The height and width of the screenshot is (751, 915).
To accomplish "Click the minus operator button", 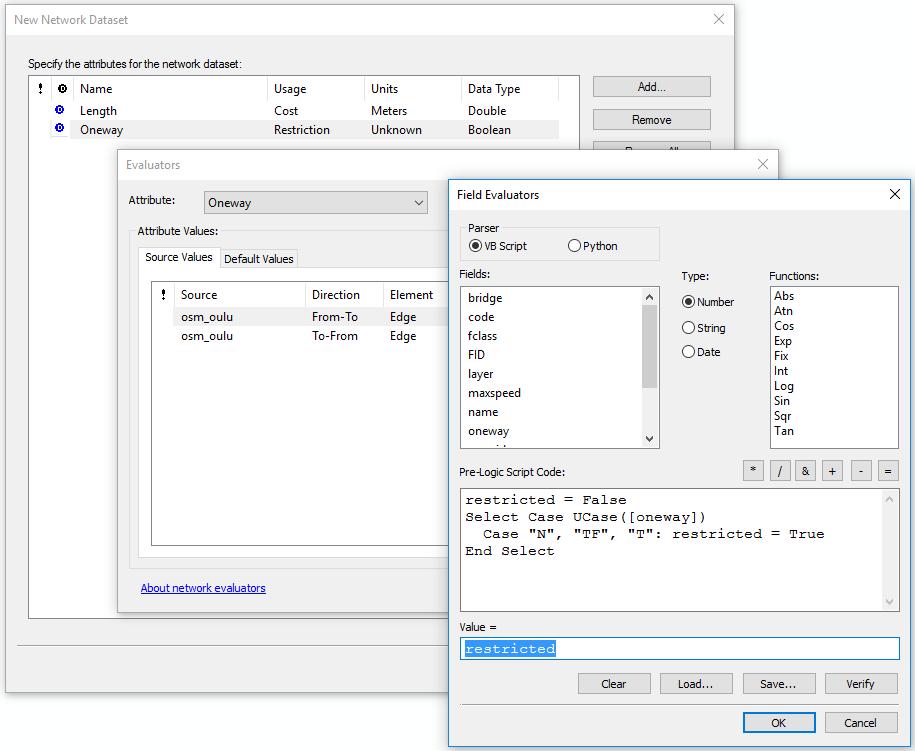I will 861,470.
